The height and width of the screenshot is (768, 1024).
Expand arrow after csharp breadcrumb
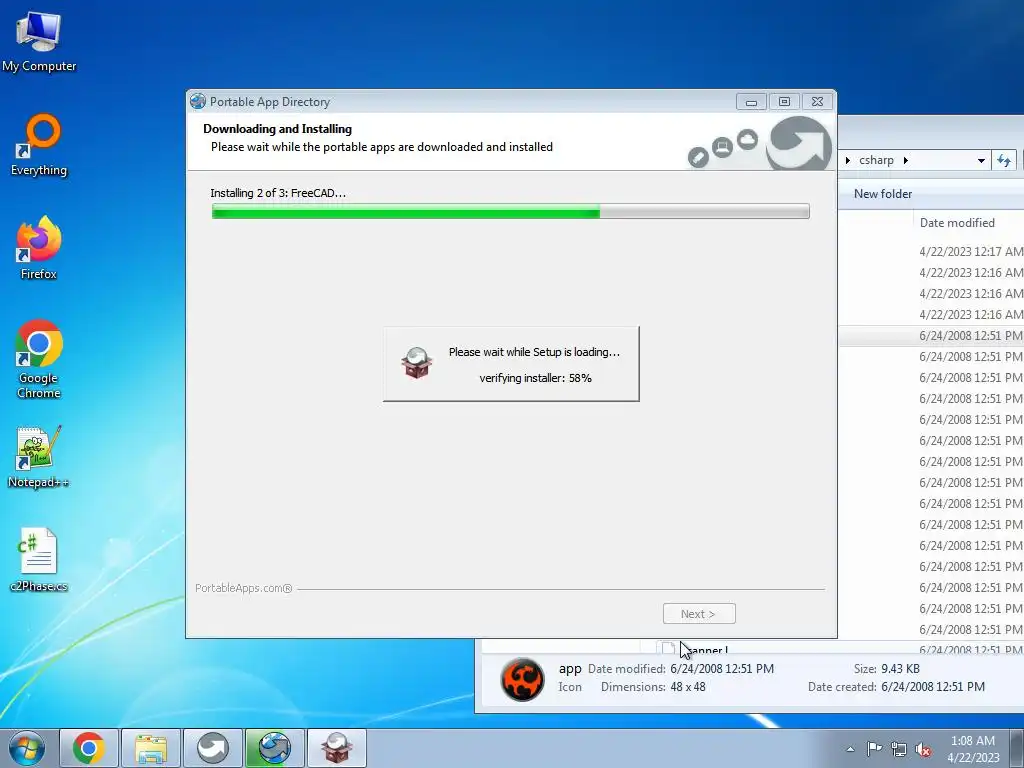click(x=905, y=161)
